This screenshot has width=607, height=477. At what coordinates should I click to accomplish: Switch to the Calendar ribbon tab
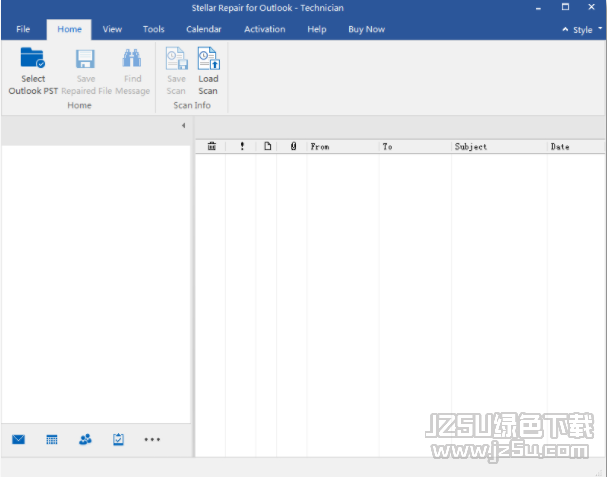coord(204,29)
